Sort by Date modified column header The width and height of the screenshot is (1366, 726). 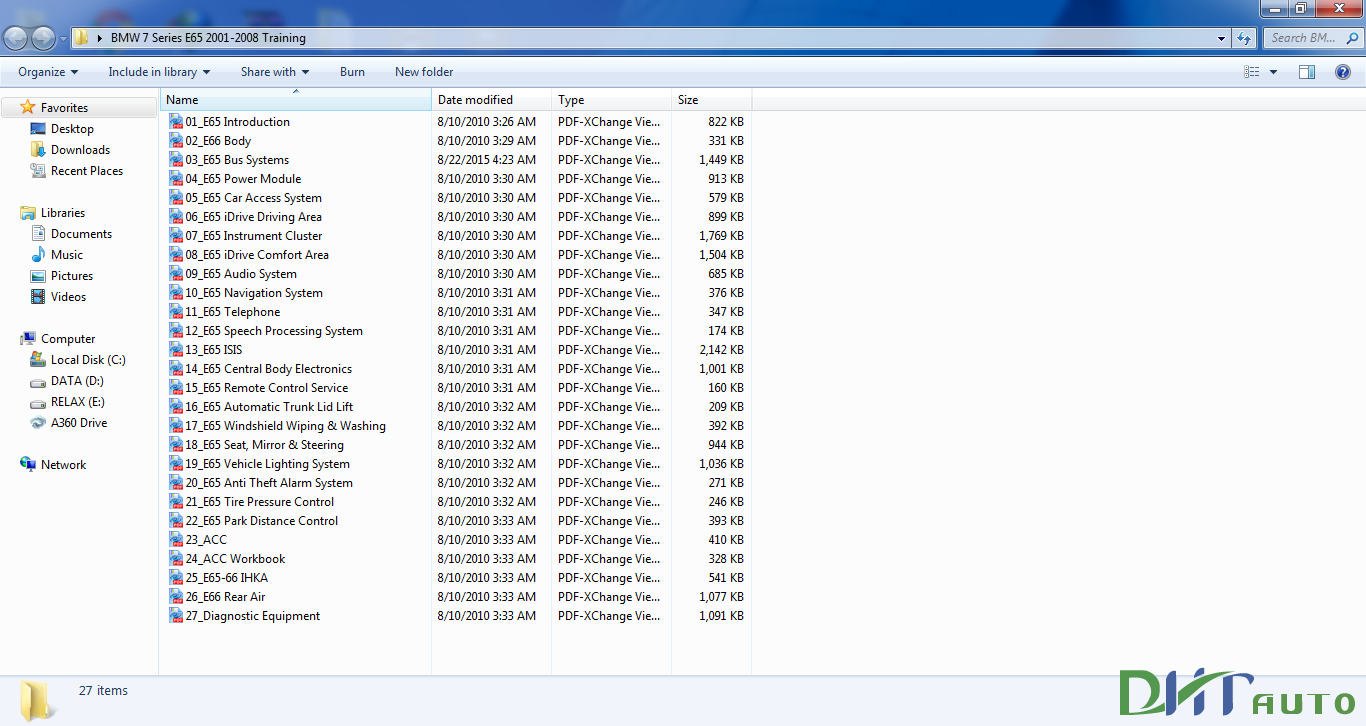492,100
